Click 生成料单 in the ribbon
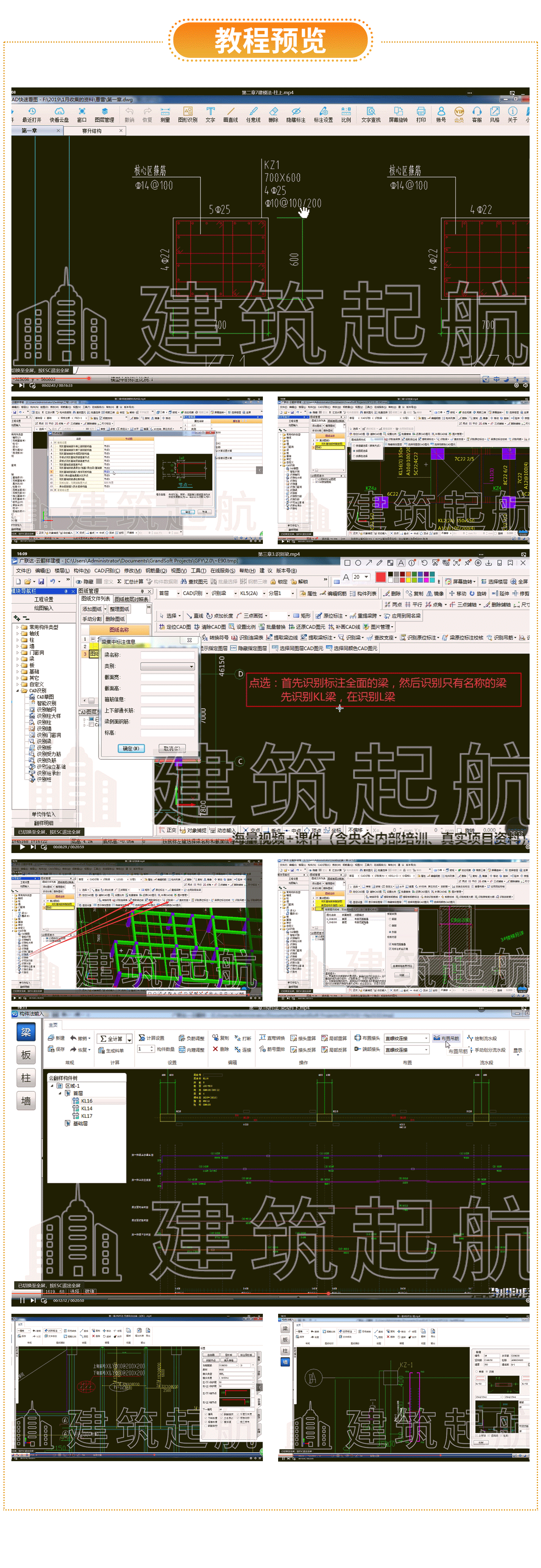The width and height of the screenshot is (541, 1568). 111,1050
